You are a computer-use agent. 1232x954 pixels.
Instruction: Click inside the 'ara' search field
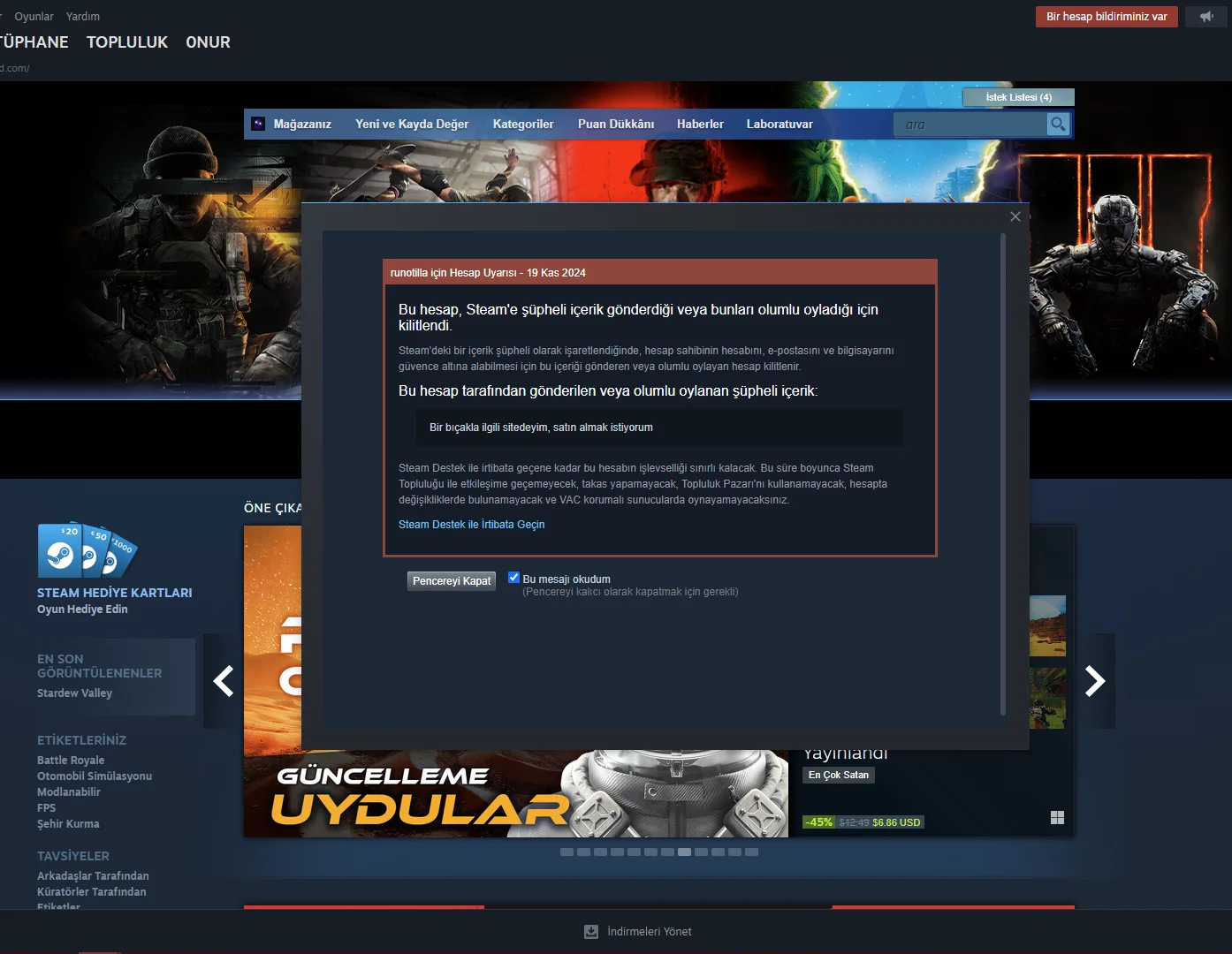[970, 125]
